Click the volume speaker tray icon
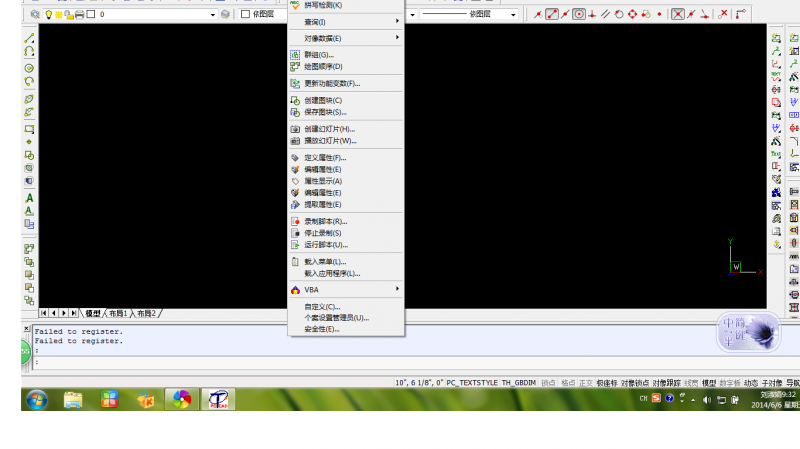Image resolution: width=800 pixels, height=449 pixels. 707,400
